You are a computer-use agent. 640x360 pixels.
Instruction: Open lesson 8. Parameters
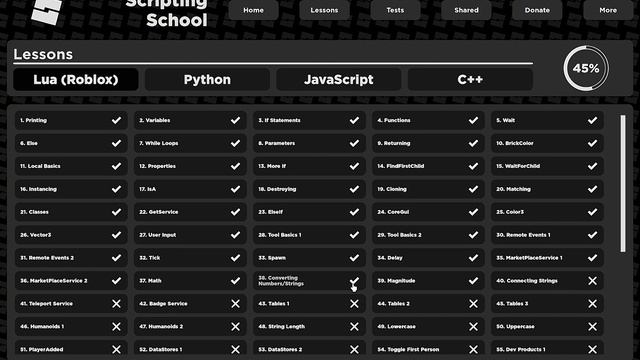(x=309, y=143)
